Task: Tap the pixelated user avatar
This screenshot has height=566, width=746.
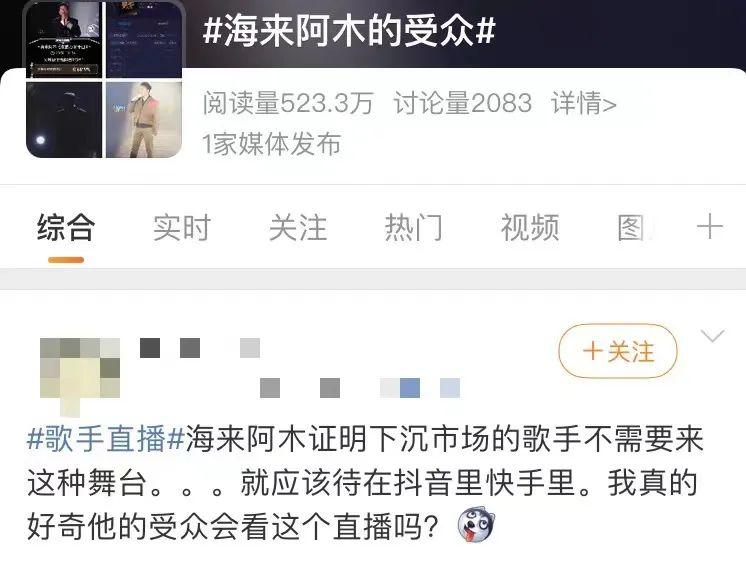Action: click(x=79, y=375)
